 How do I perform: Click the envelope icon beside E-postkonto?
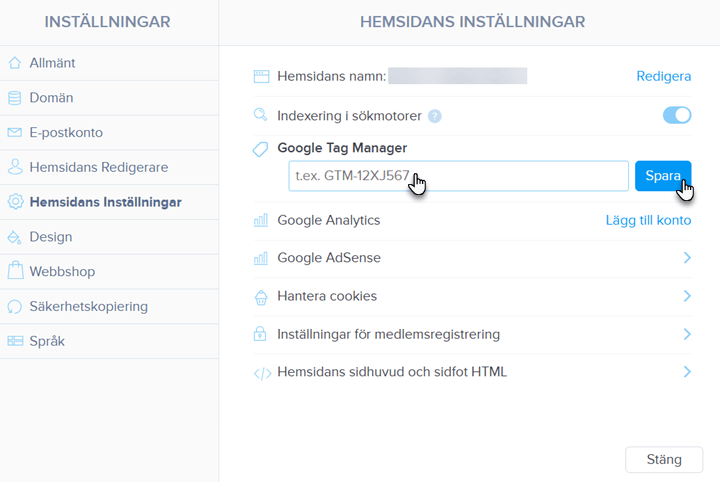[x=15, y=133]
